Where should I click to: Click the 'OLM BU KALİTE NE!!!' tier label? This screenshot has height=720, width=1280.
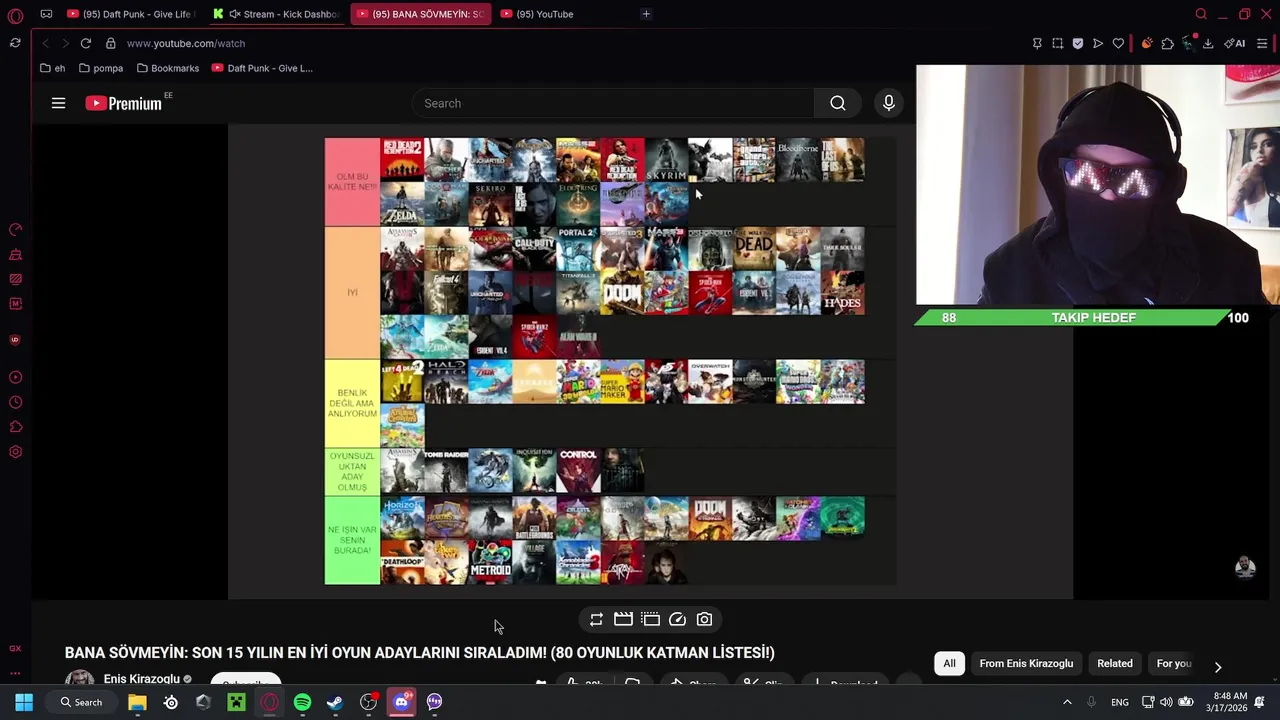pos(352,181)
